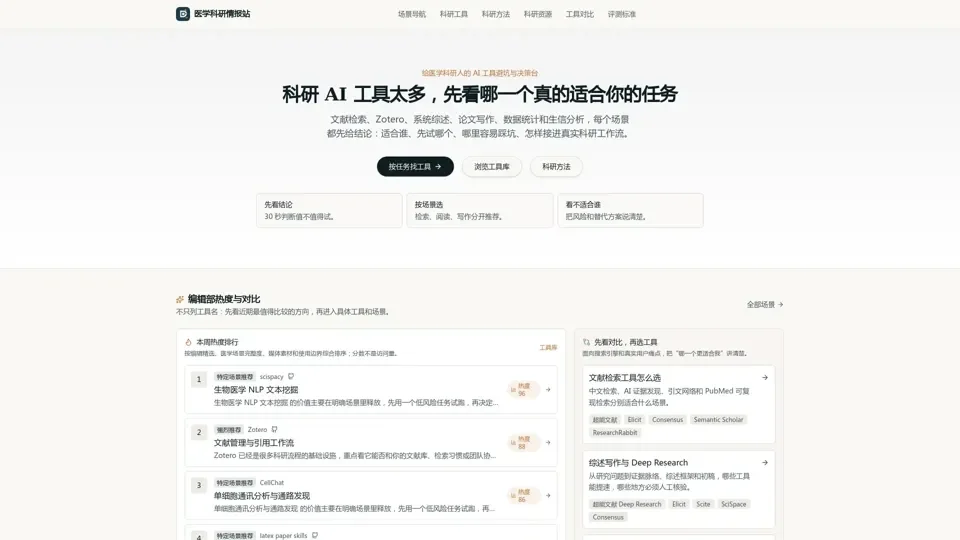Click the 超能文献 Deep Research tag
This screenshot has height=540, width=960.
point(627,504)
